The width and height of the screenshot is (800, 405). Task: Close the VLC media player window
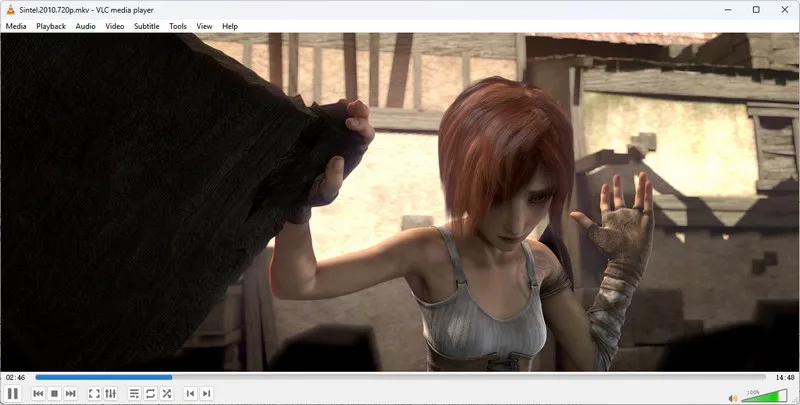(x=785, y=10)
